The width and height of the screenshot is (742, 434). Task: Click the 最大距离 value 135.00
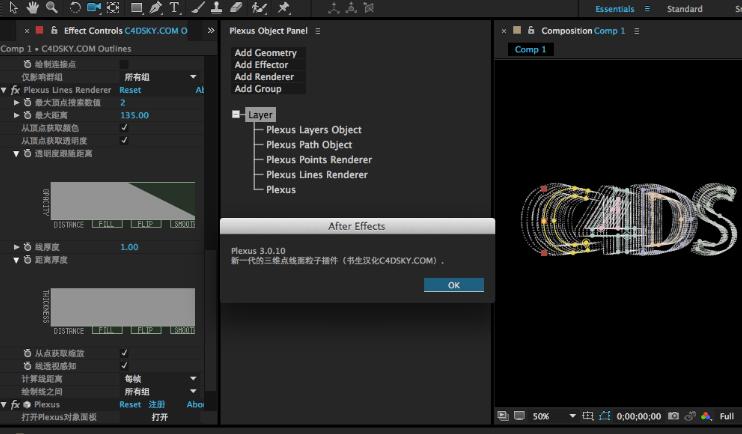pyautogui.click(x=134, y=115)
